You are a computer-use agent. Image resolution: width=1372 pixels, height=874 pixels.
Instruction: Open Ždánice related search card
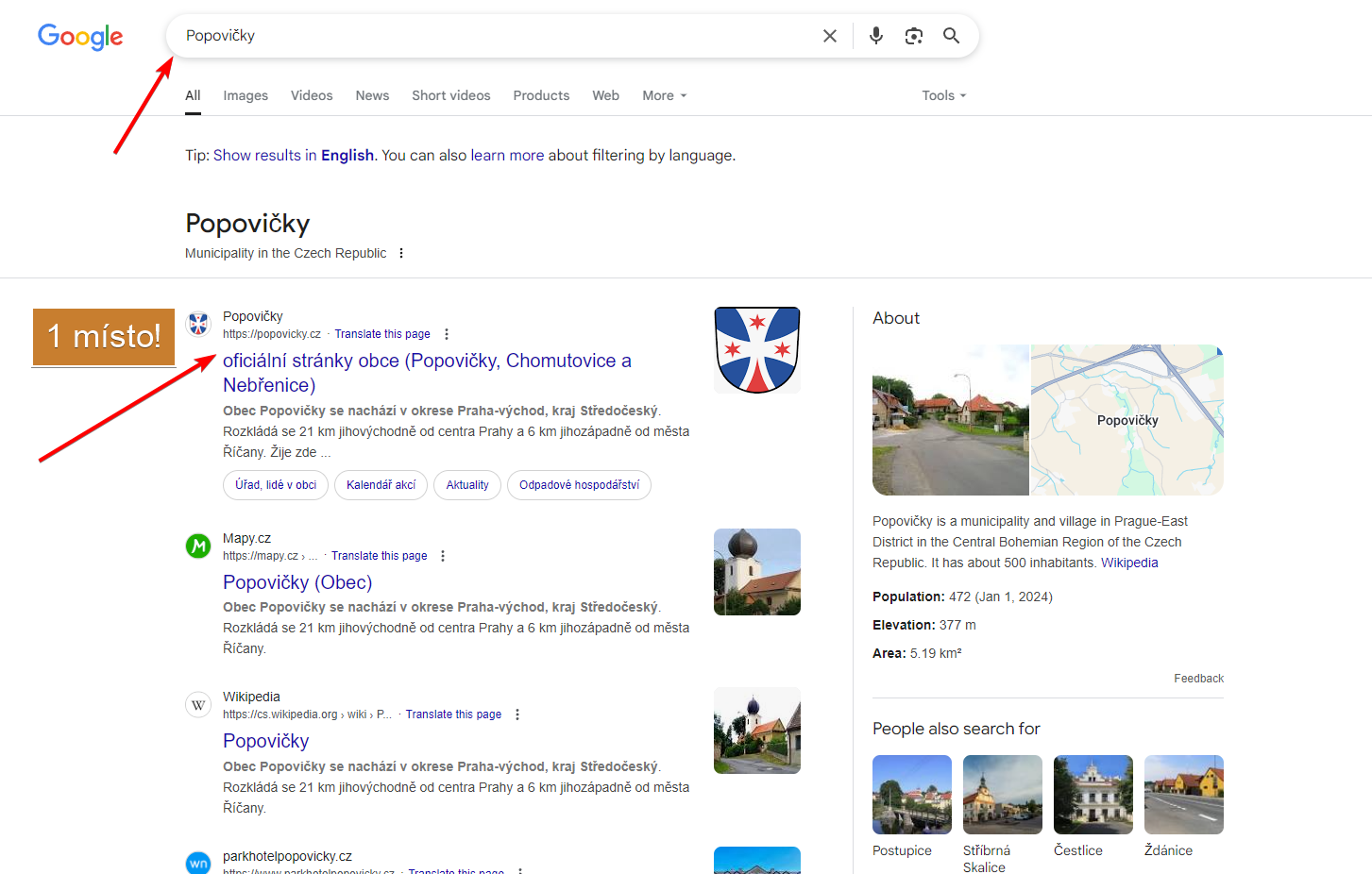[x=1184, y=807]
